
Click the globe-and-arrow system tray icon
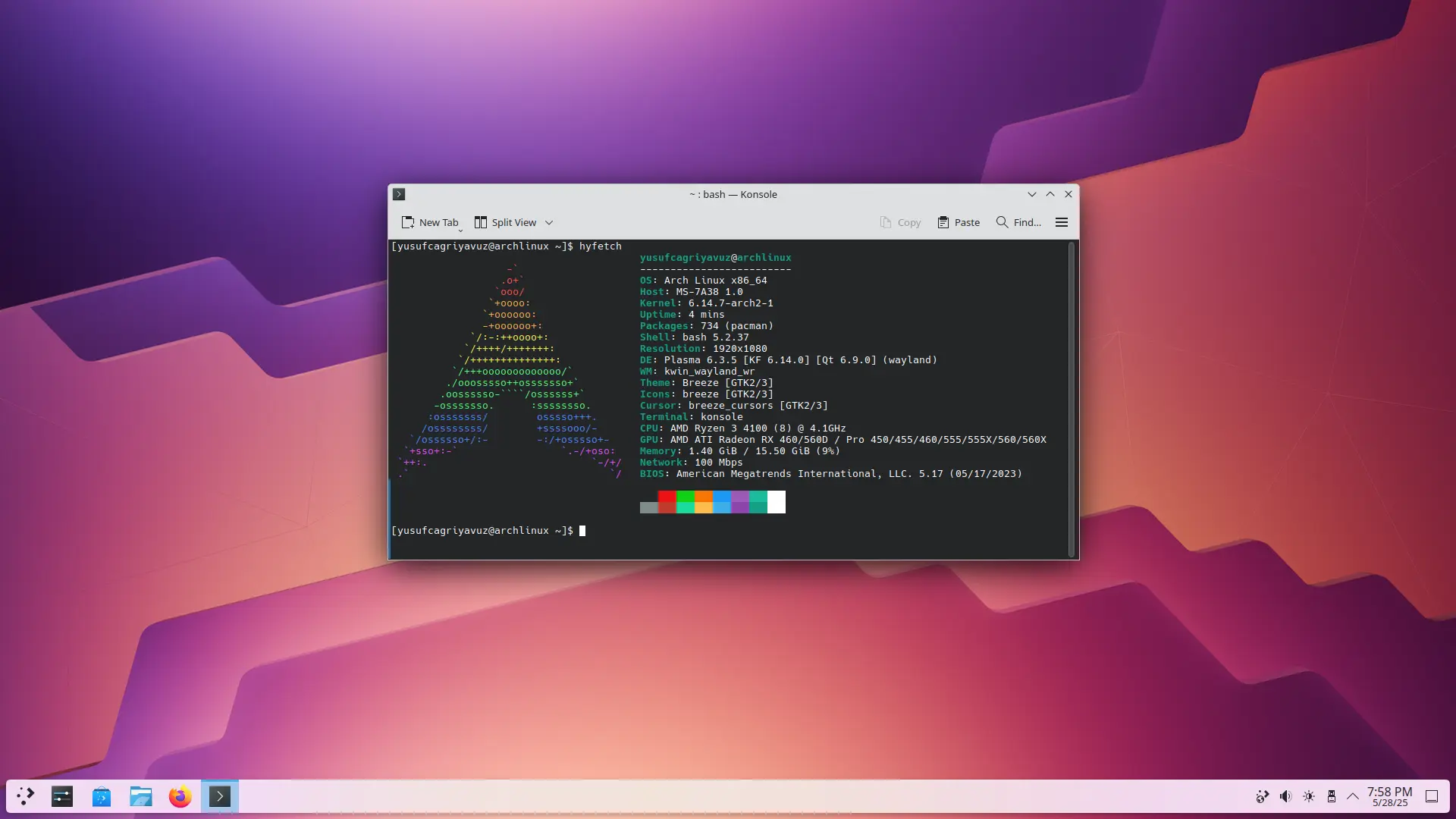pyautogui.click(x=1263, y=796)
